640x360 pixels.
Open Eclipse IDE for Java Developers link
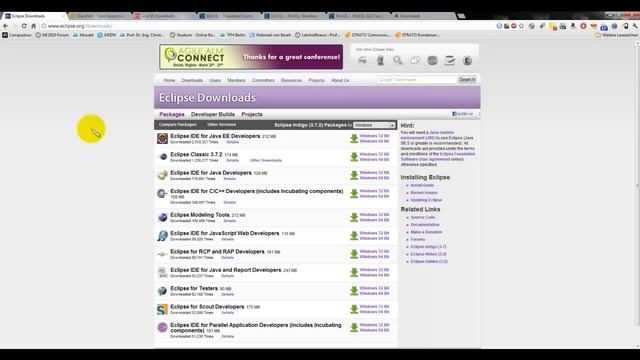coord(211,173)
